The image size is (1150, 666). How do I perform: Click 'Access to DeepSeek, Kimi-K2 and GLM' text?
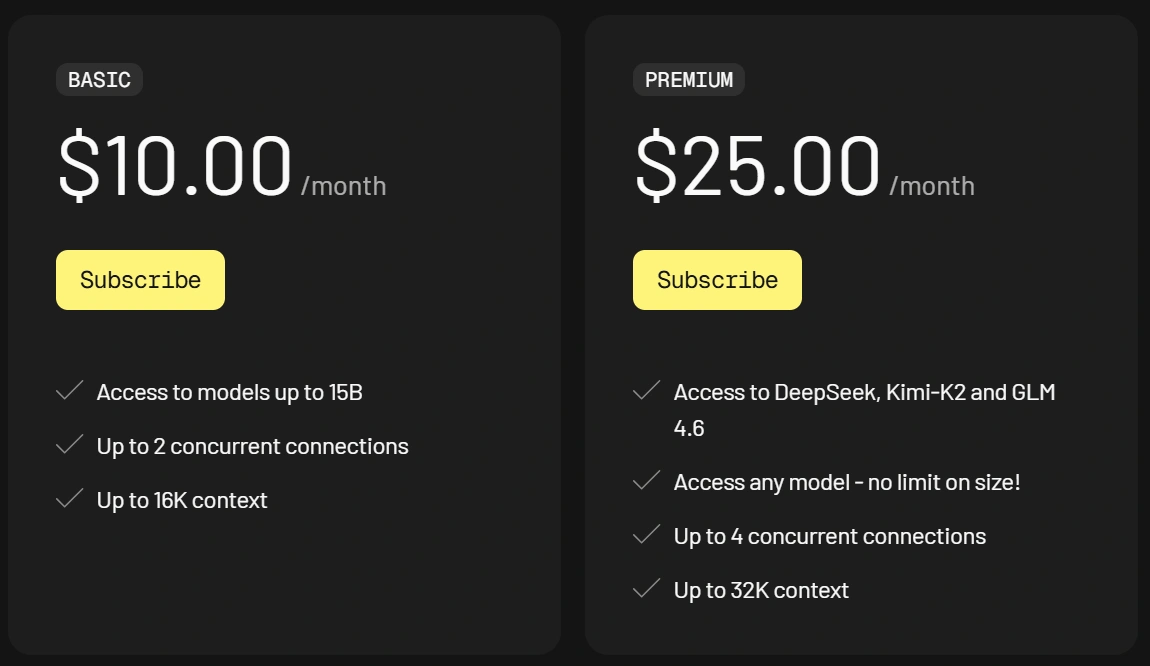864,392
